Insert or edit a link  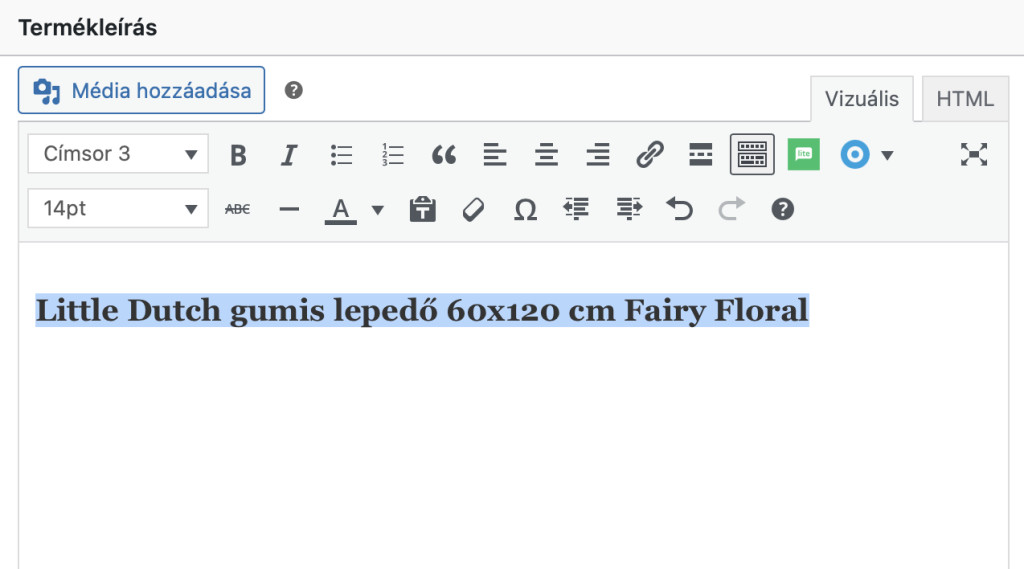point(650,154)
